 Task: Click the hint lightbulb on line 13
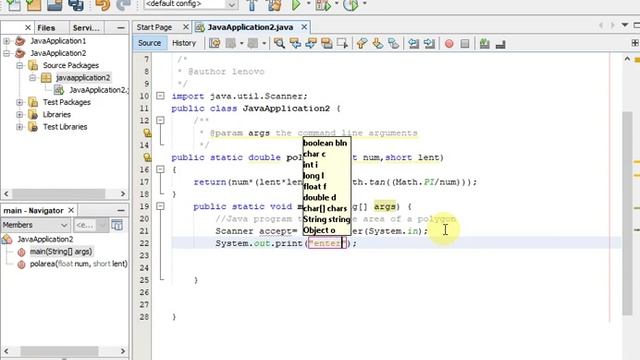click(x=147, y=133)
